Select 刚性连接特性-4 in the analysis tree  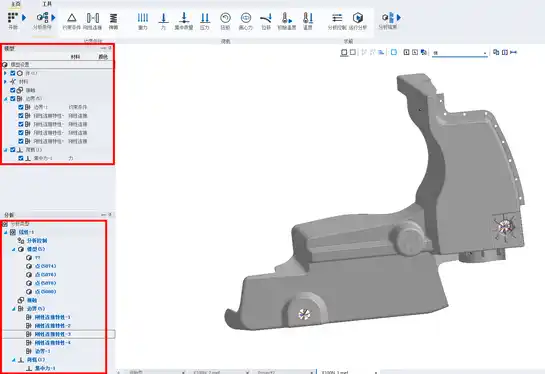point(53,343)
